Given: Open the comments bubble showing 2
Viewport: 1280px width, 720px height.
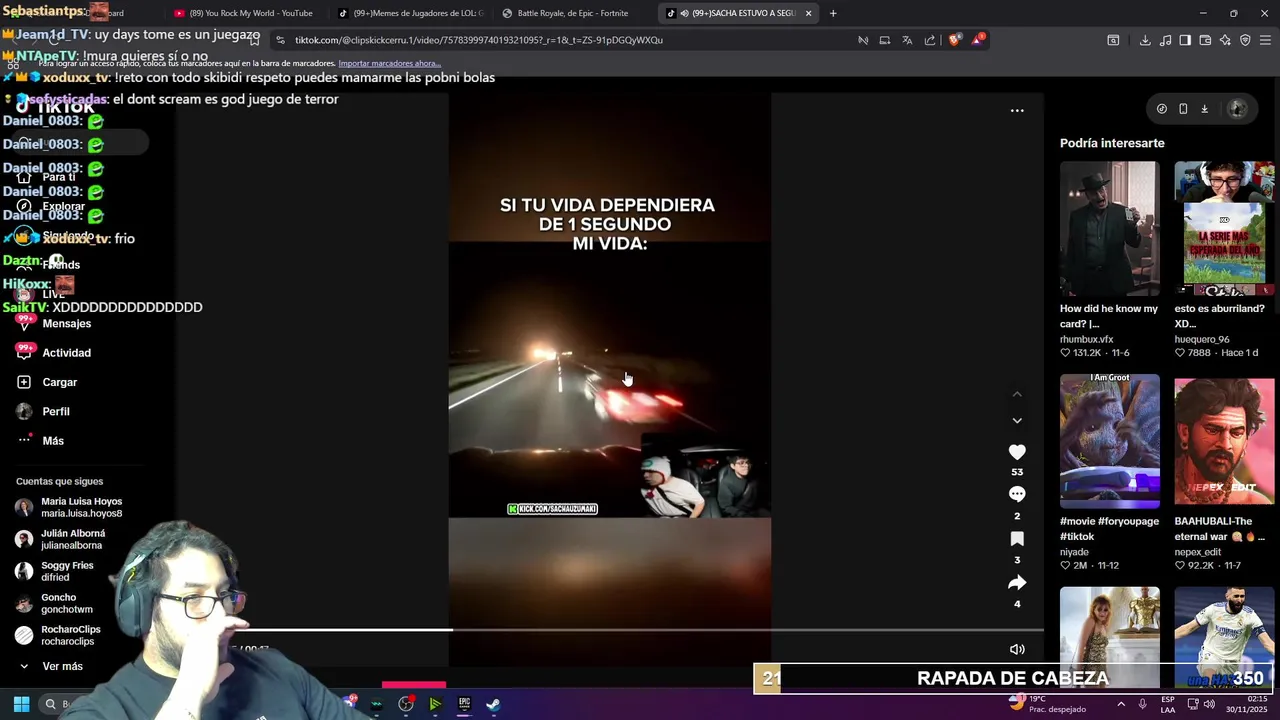Looking at the screenshot, I should pyautogui.click(x=1017, y=494).
